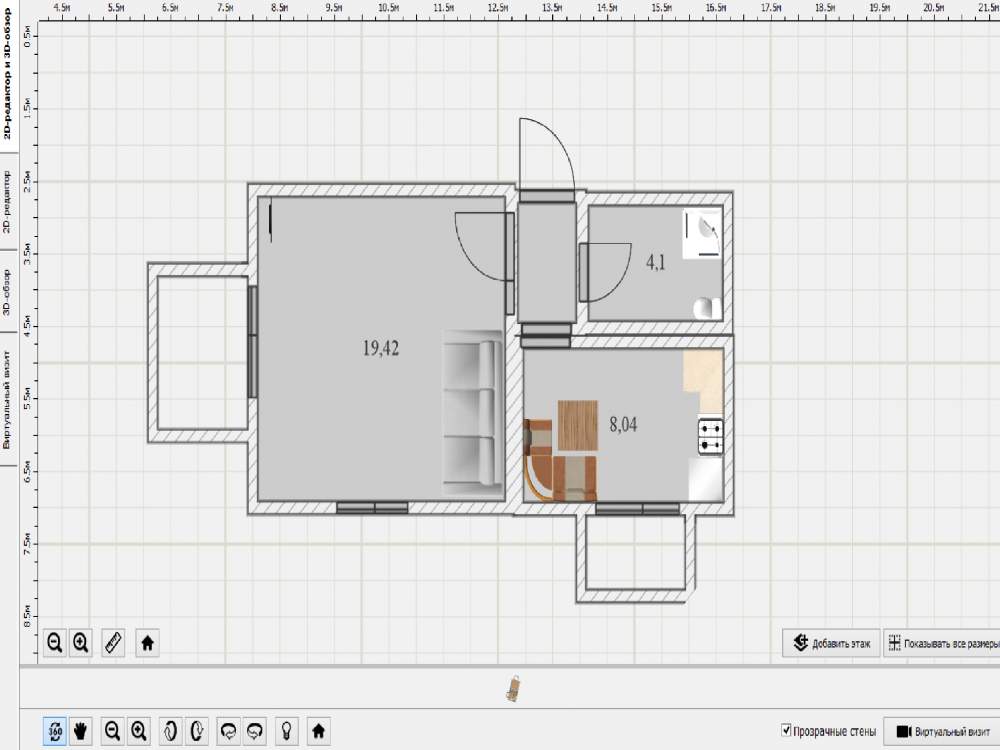
Task: Start Виртуальный визит with camera button
Action: [941, 732]
